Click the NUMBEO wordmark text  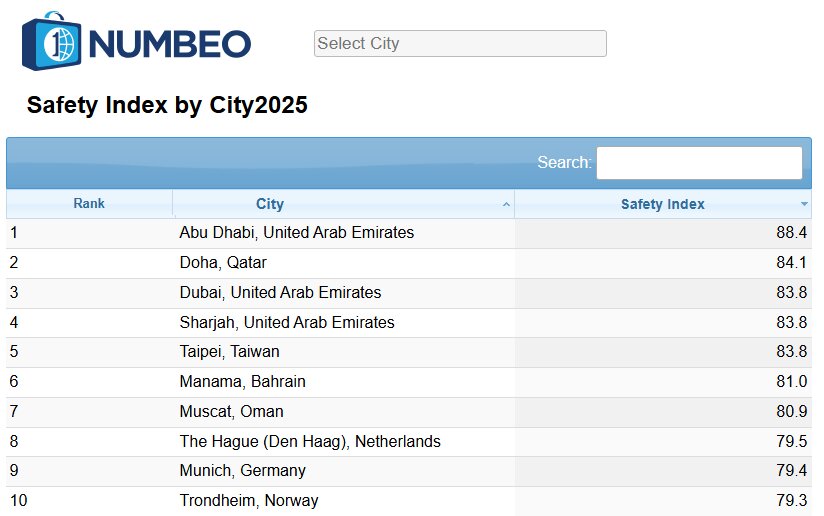[170, 44]
